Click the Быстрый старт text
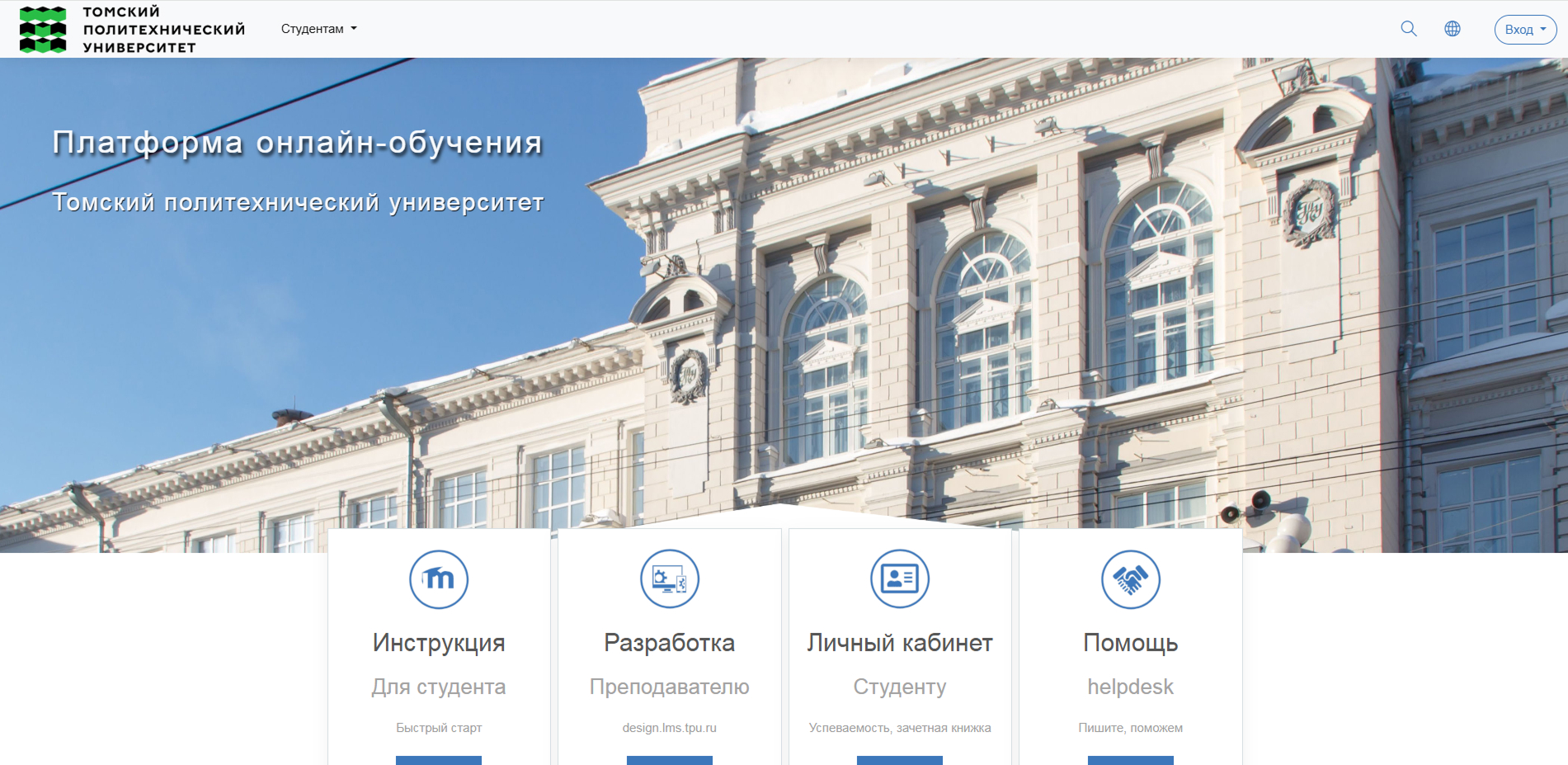Image resolution: width=1568 pixels, height=765 pixels. [x=439, y=728]
